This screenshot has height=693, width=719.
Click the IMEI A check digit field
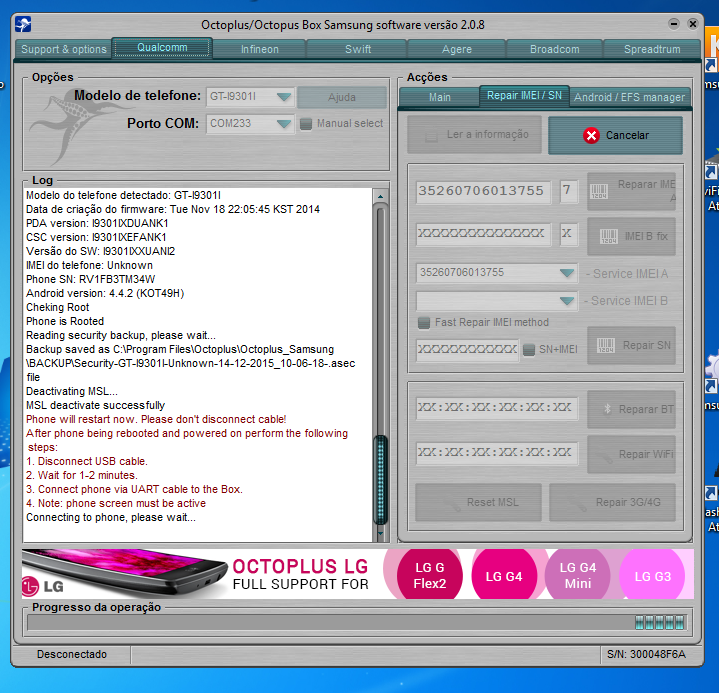point(569,191)
